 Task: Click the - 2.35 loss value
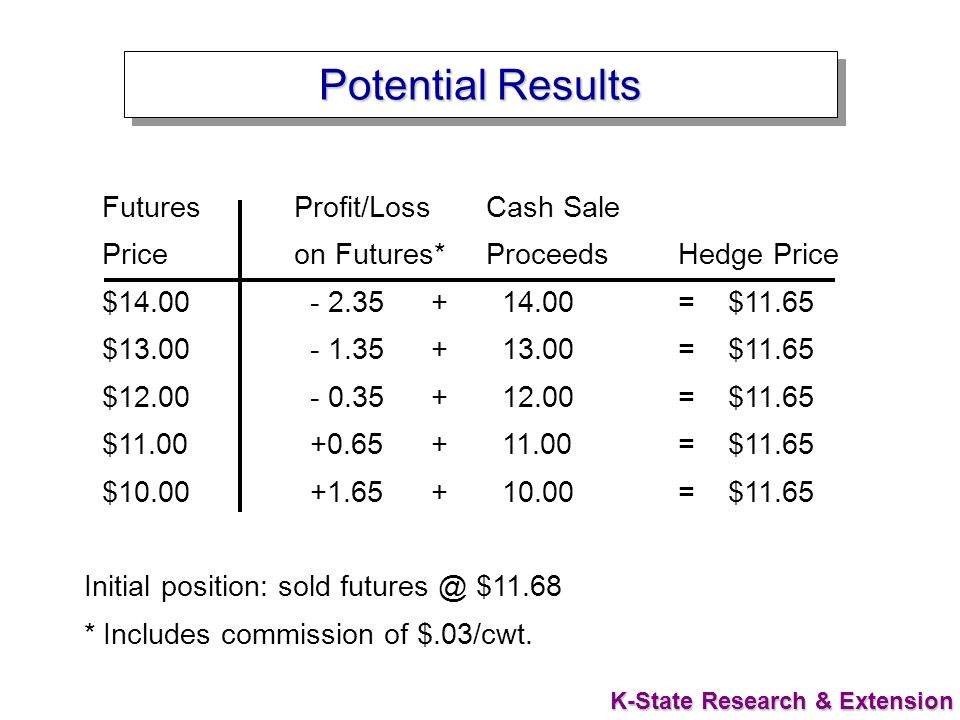tap(347, 302)
